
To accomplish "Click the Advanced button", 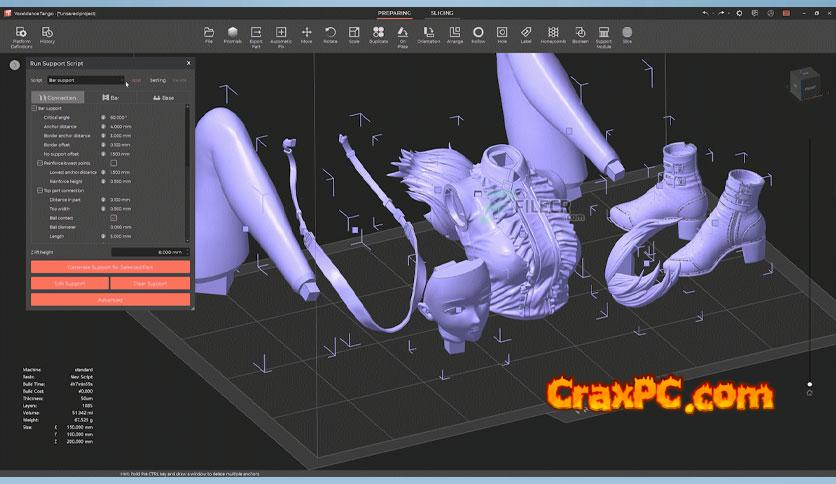I will click(x=110, y=300).
